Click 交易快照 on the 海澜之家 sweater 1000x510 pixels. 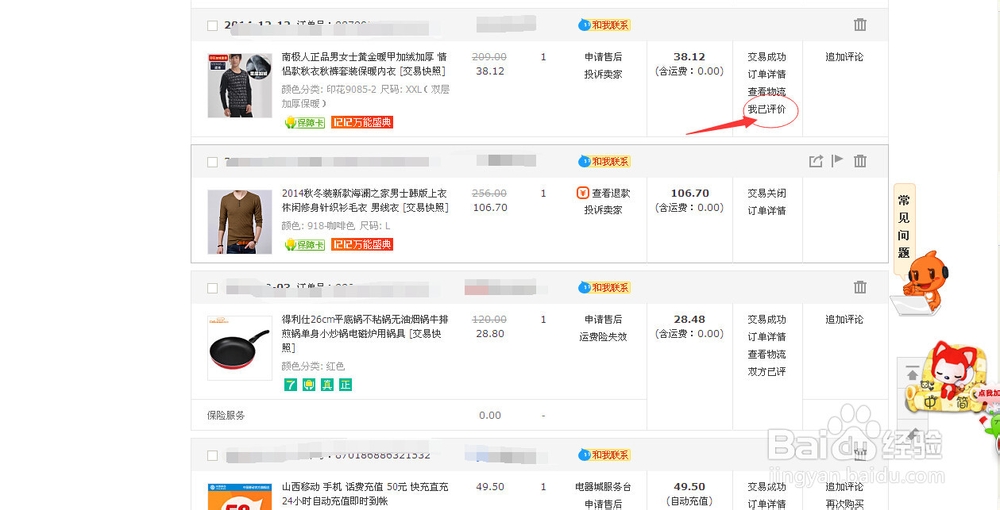(x=425, y=207)
